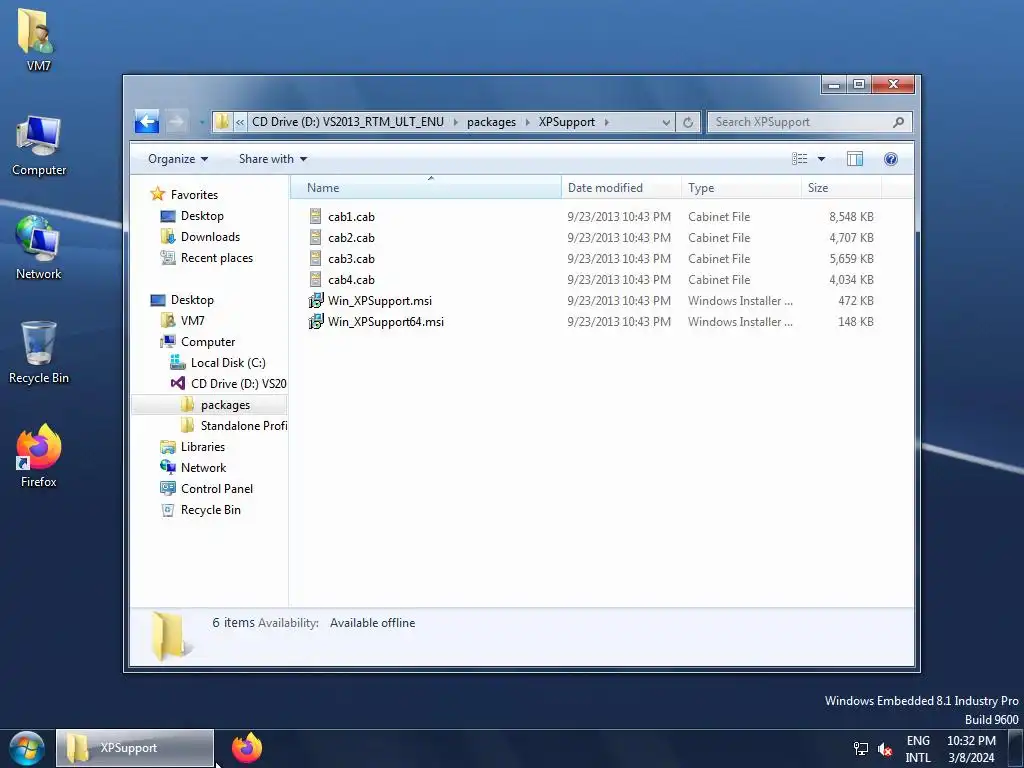Click the XPSupport taskbar button

(135, 748)
